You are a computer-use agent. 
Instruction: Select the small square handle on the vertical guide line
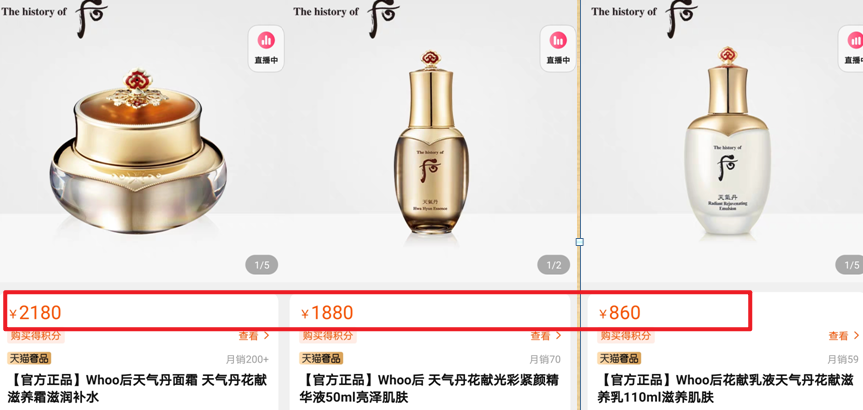pyautogui.click(x=579, y=242)
